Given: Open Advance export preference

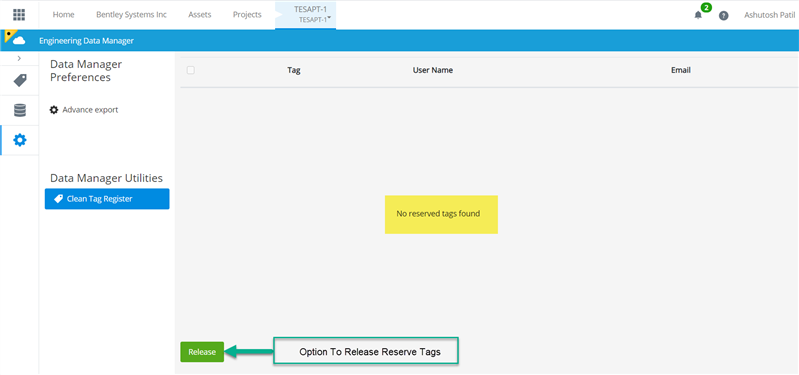Looking at the screenshot, I should (84, 110).
